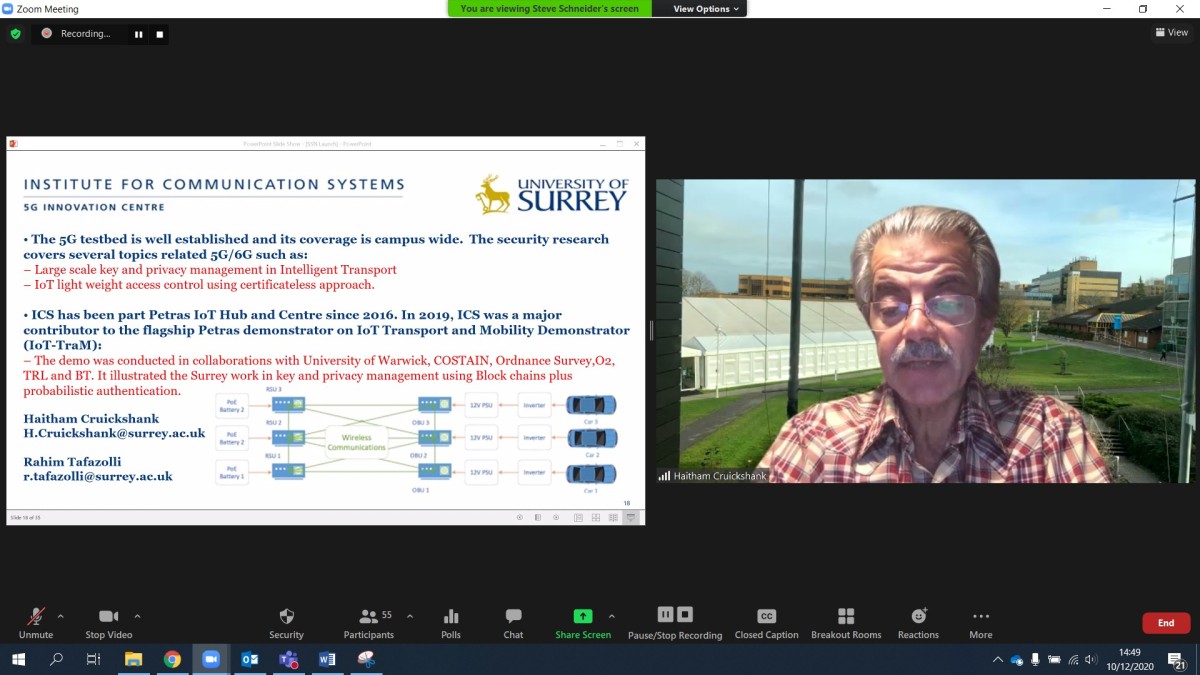
Task: Open the Chat panel
Action: (x=513, y=617)
